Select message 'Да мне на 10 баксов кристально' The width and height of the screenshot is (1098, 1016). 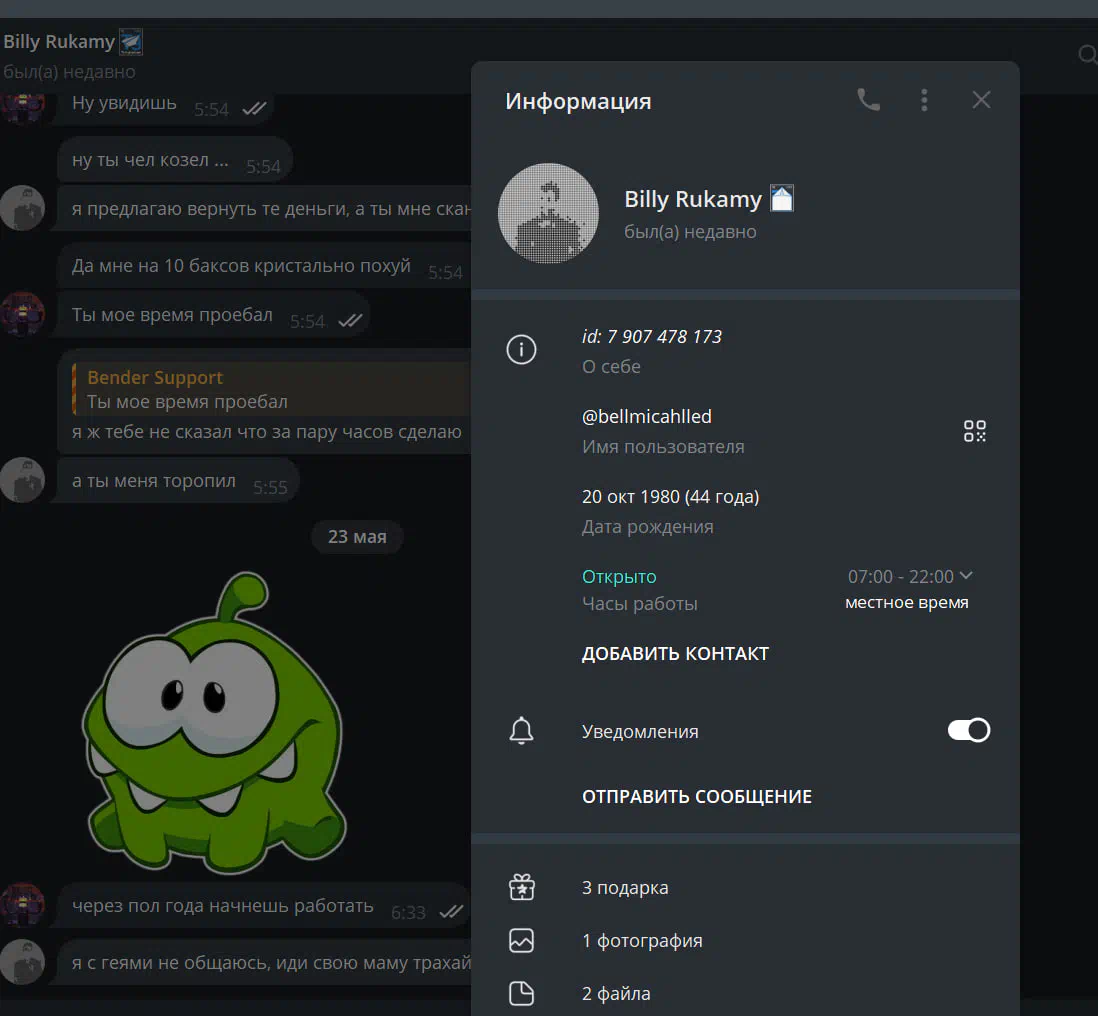pyautogui.click(x=264, y=267)
